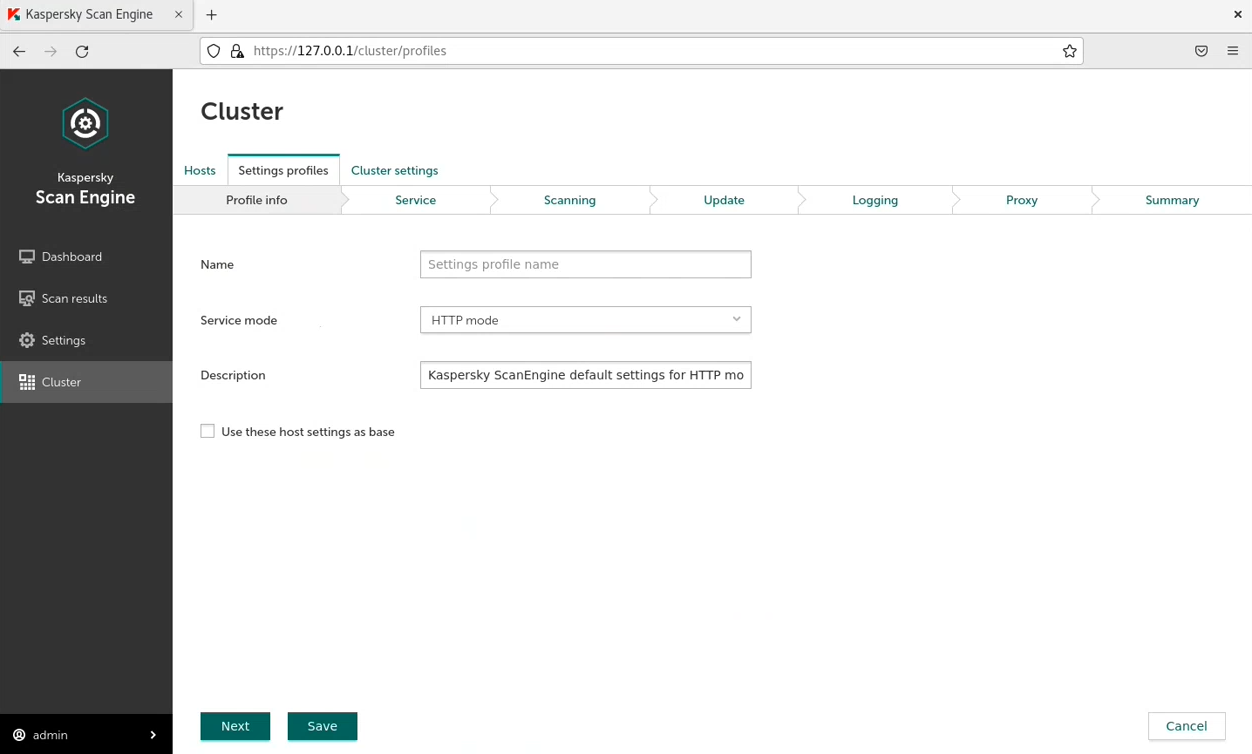Go back with browser back arrow
Image resolution: width=1252 pixels, height=754 pixels.
(19, 51)
